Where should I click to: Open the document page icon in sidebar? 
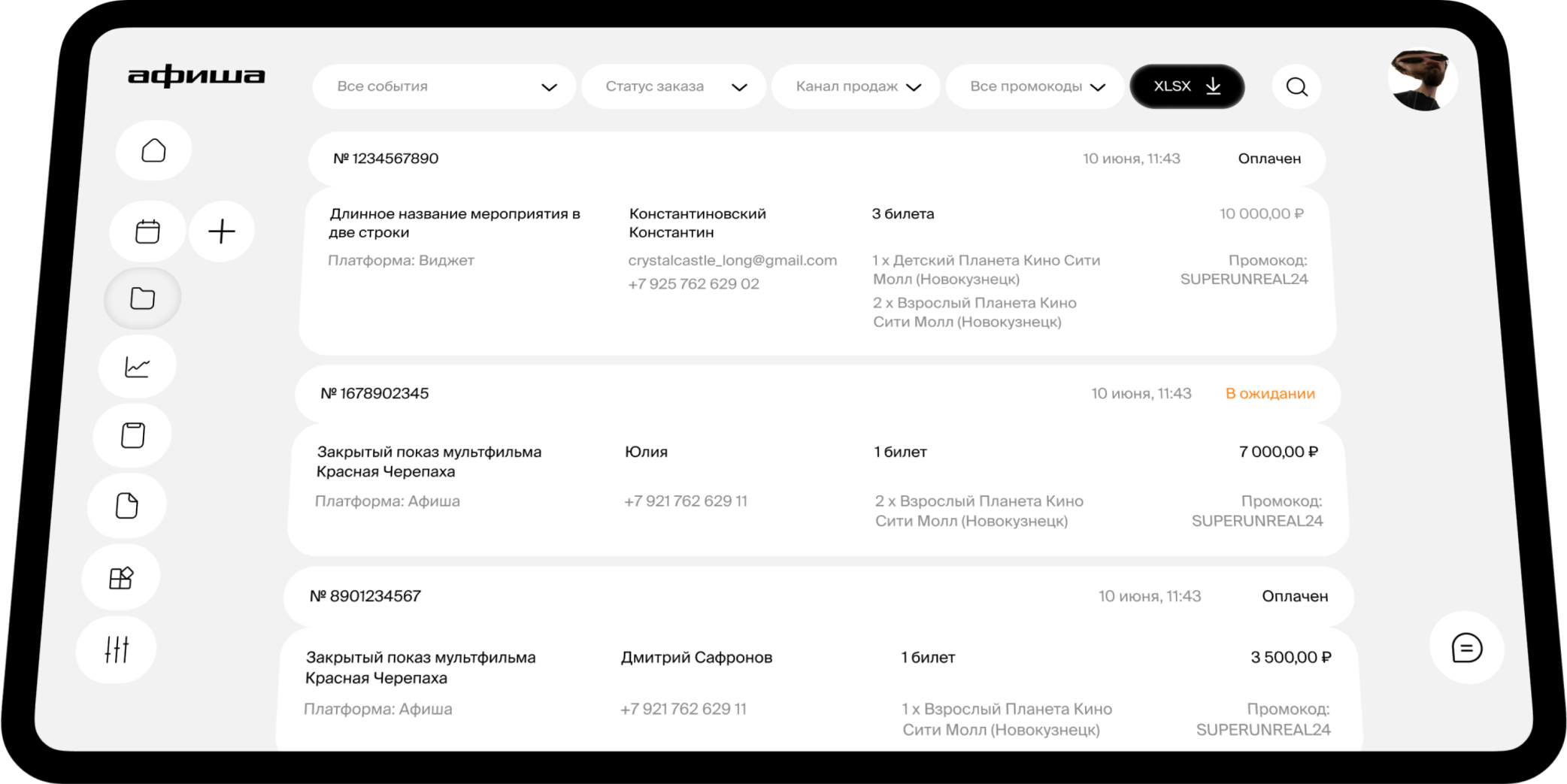coord(127,506)
